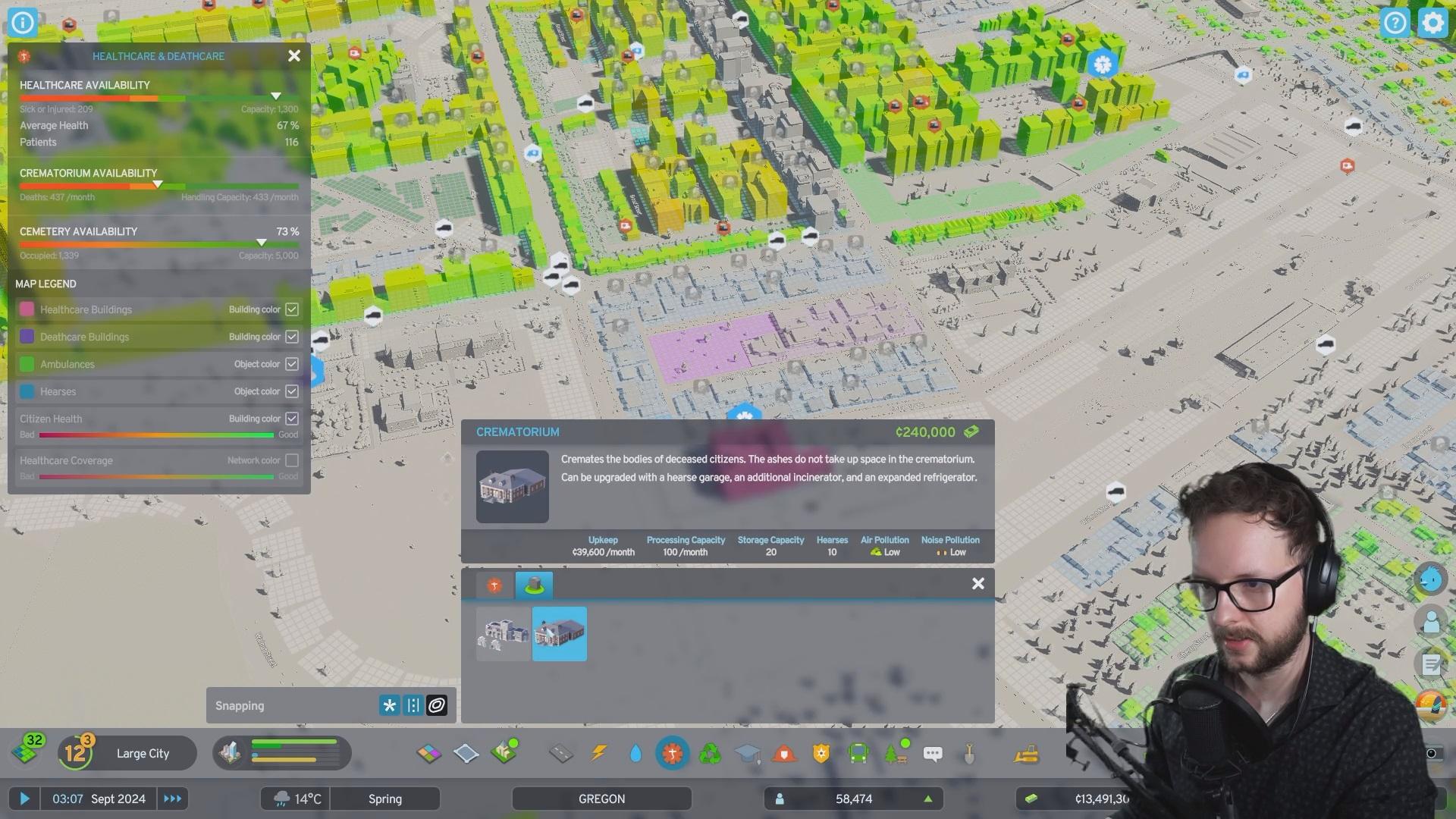This screenshot has width=1456, height=819.
Task: Select the Healthcare & Deathcare toolbar icon
Action: click(673, 754)
